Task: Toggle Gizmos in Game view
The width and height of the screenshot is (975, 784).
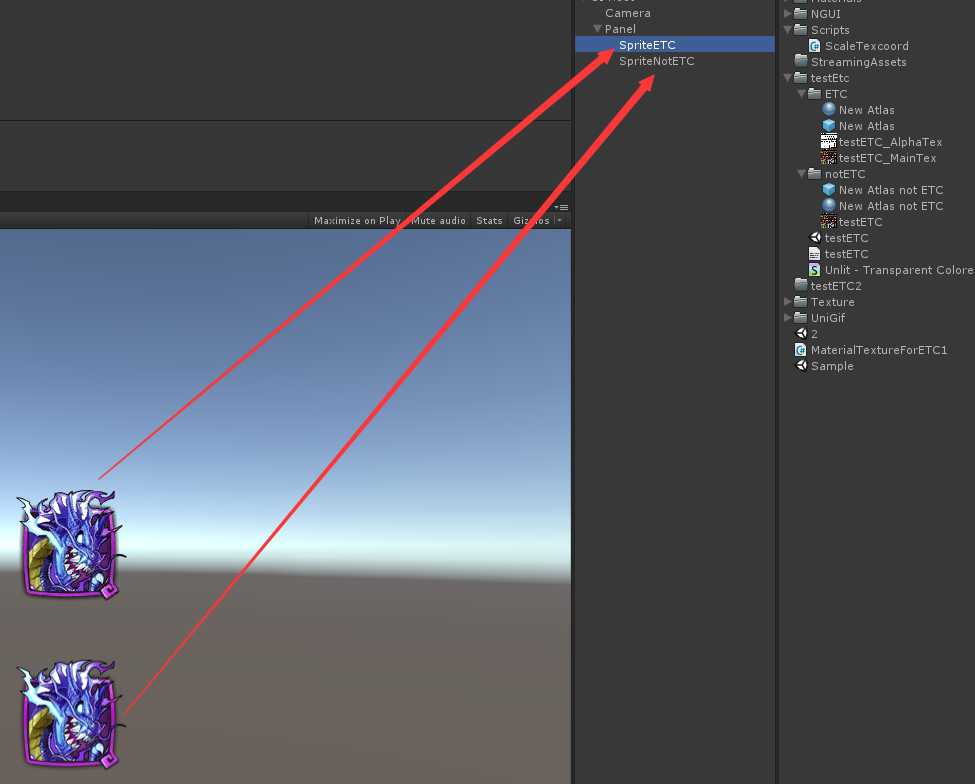Action: (x=531, y=221)
